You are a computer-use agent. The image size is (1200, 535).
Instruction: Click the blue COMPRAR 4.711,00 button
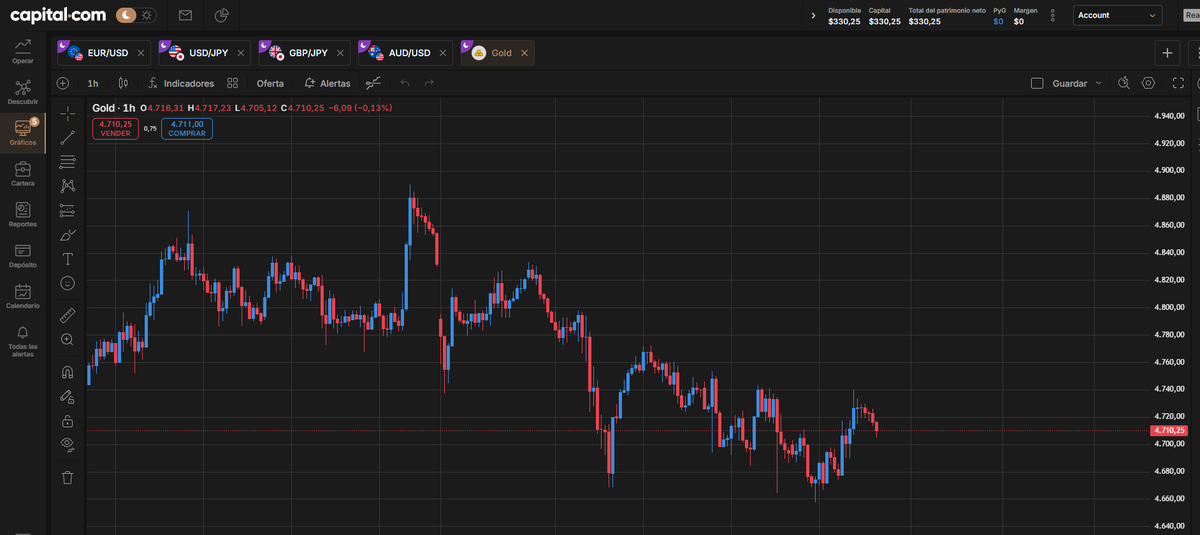pyautogui.click(x=187, y=128)
